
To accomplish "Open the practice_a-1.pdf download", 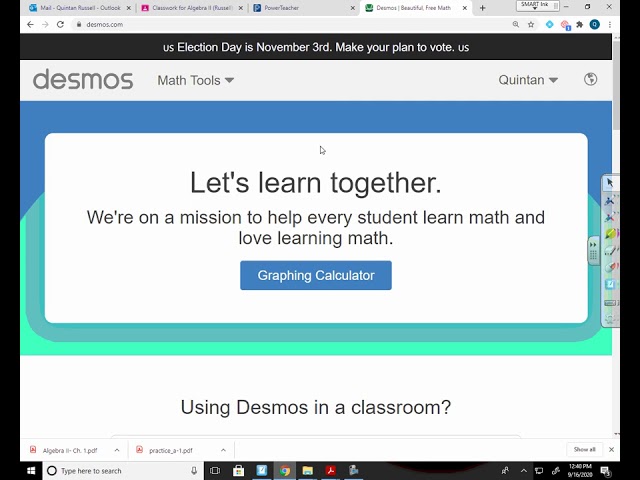I will [x=169, y=450].
